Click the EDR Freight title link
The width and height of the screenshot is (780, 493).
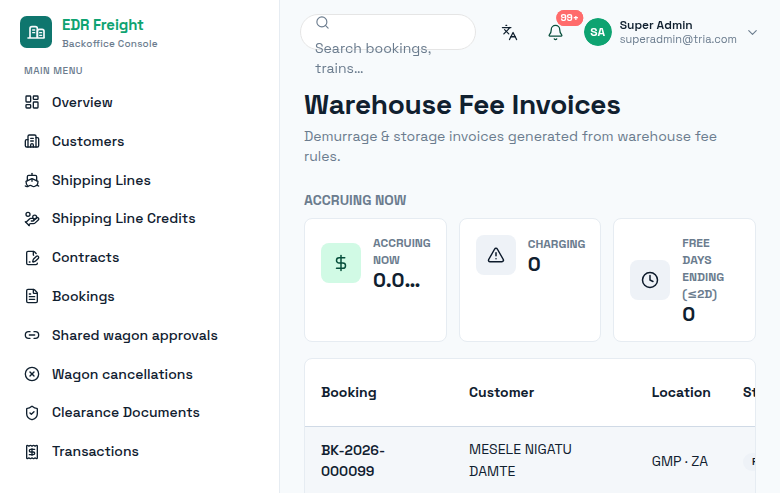point(102,25)
